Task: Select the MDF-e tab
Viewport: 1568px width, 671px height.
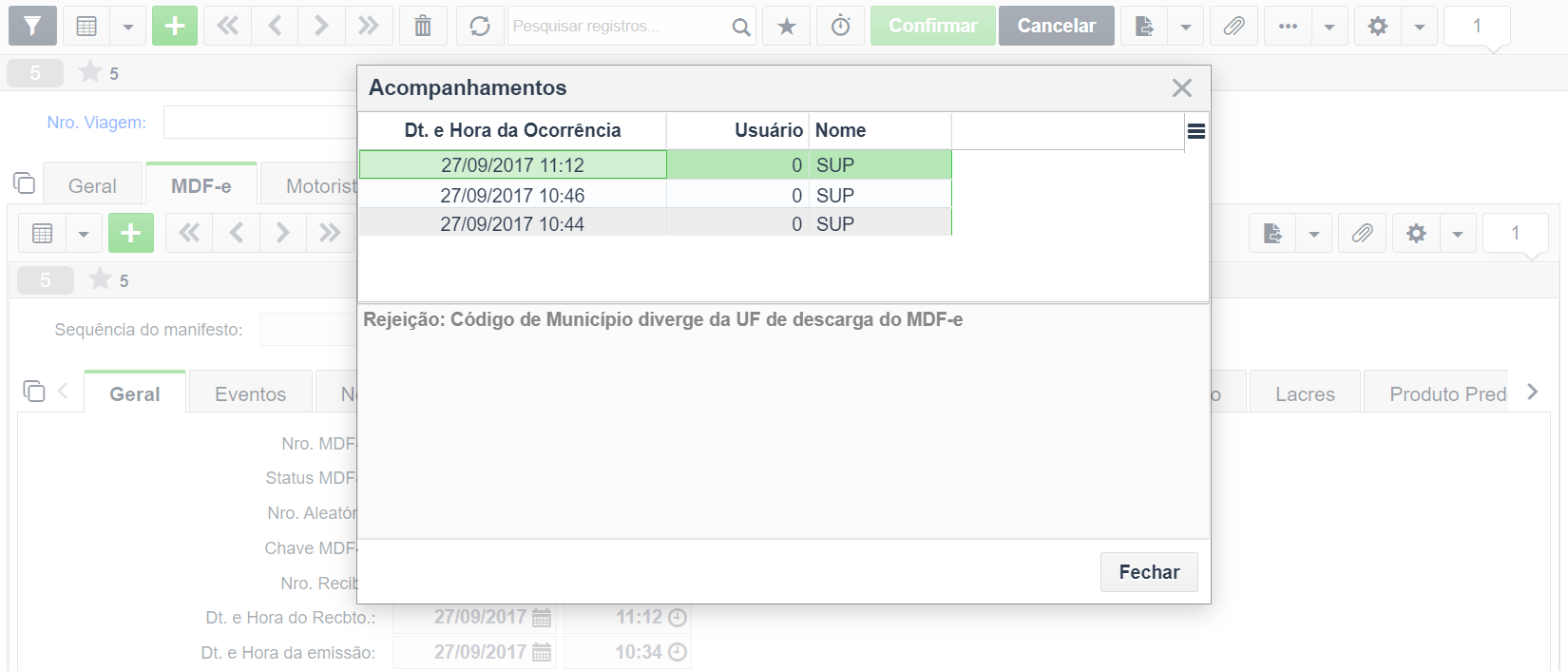Action: 201,185
